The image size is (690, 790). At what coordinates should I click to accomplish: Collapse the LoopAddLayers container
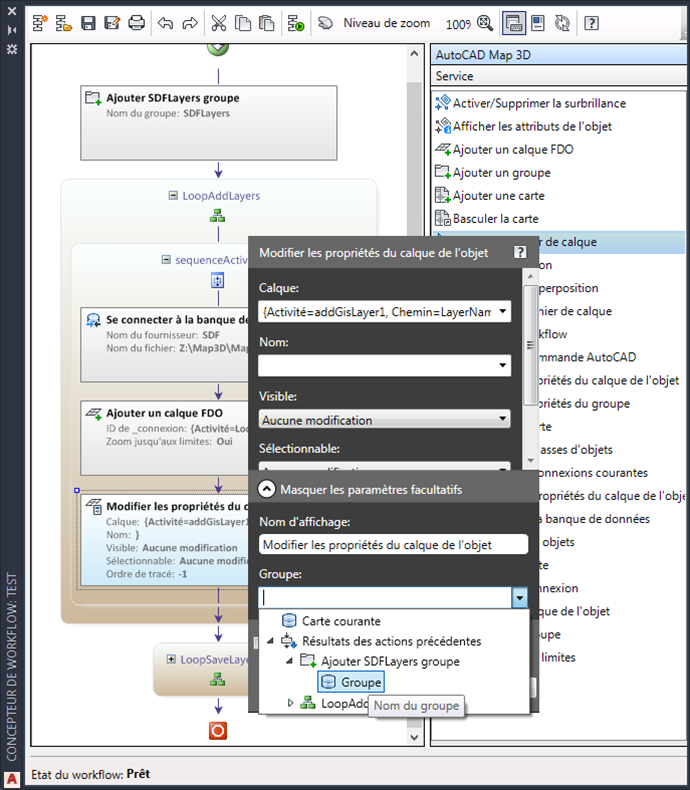coord(173,195)
